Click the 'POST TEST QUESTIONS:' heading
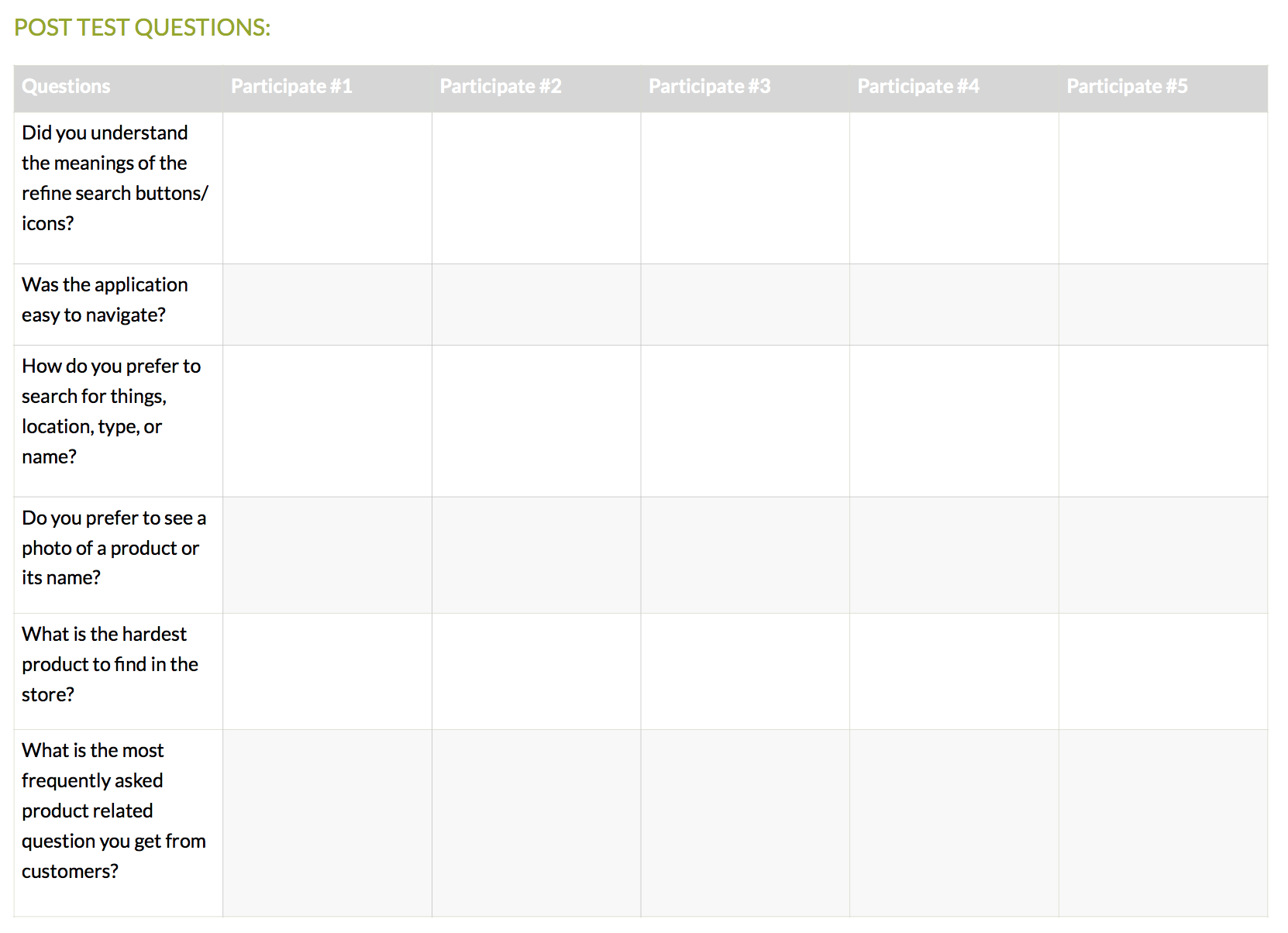Viewport: 1288px width, 933px height. (x=142, y=27)
